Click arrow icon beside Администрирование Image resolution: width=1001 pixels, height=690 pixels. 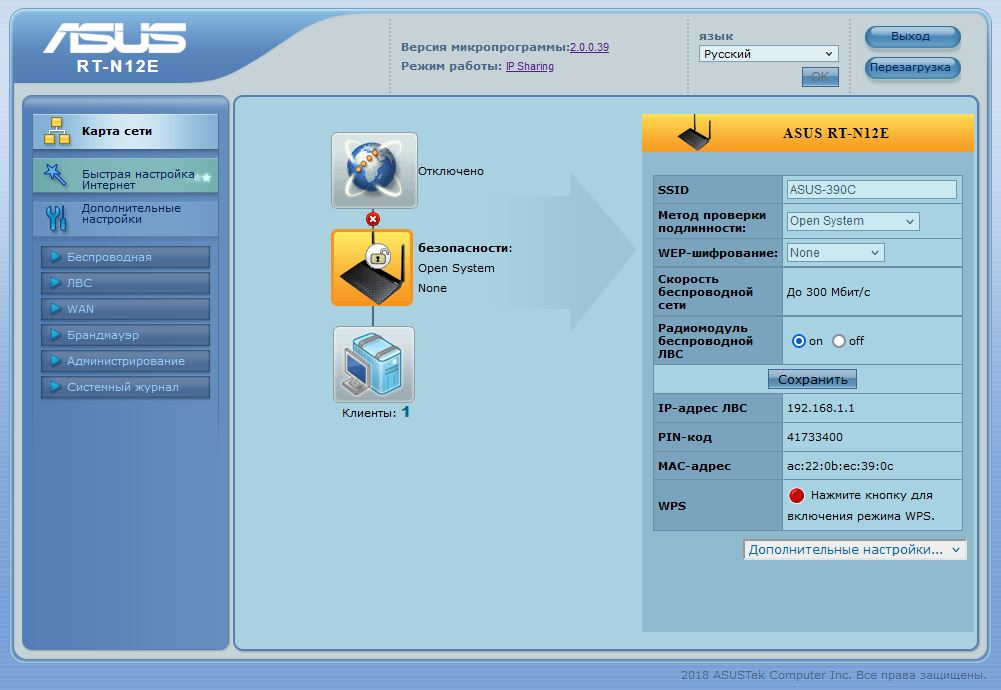pyautogui.click(x=56, y=361)
